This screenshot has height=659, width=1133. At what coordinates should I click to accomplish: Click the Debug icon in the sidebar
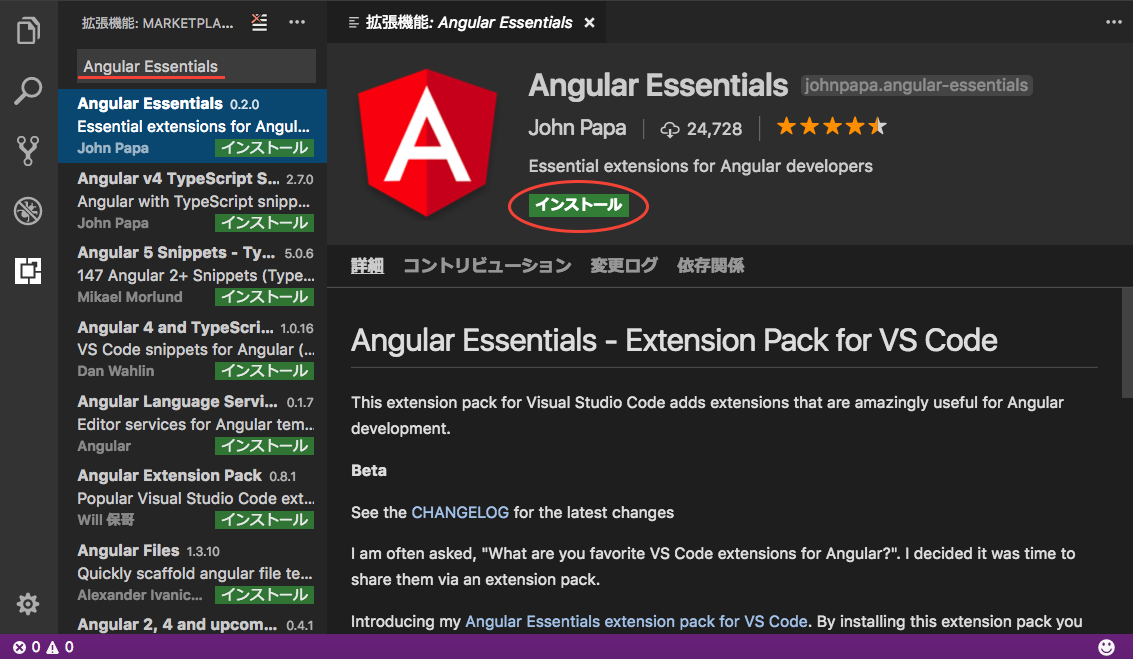tap(28, 211)
